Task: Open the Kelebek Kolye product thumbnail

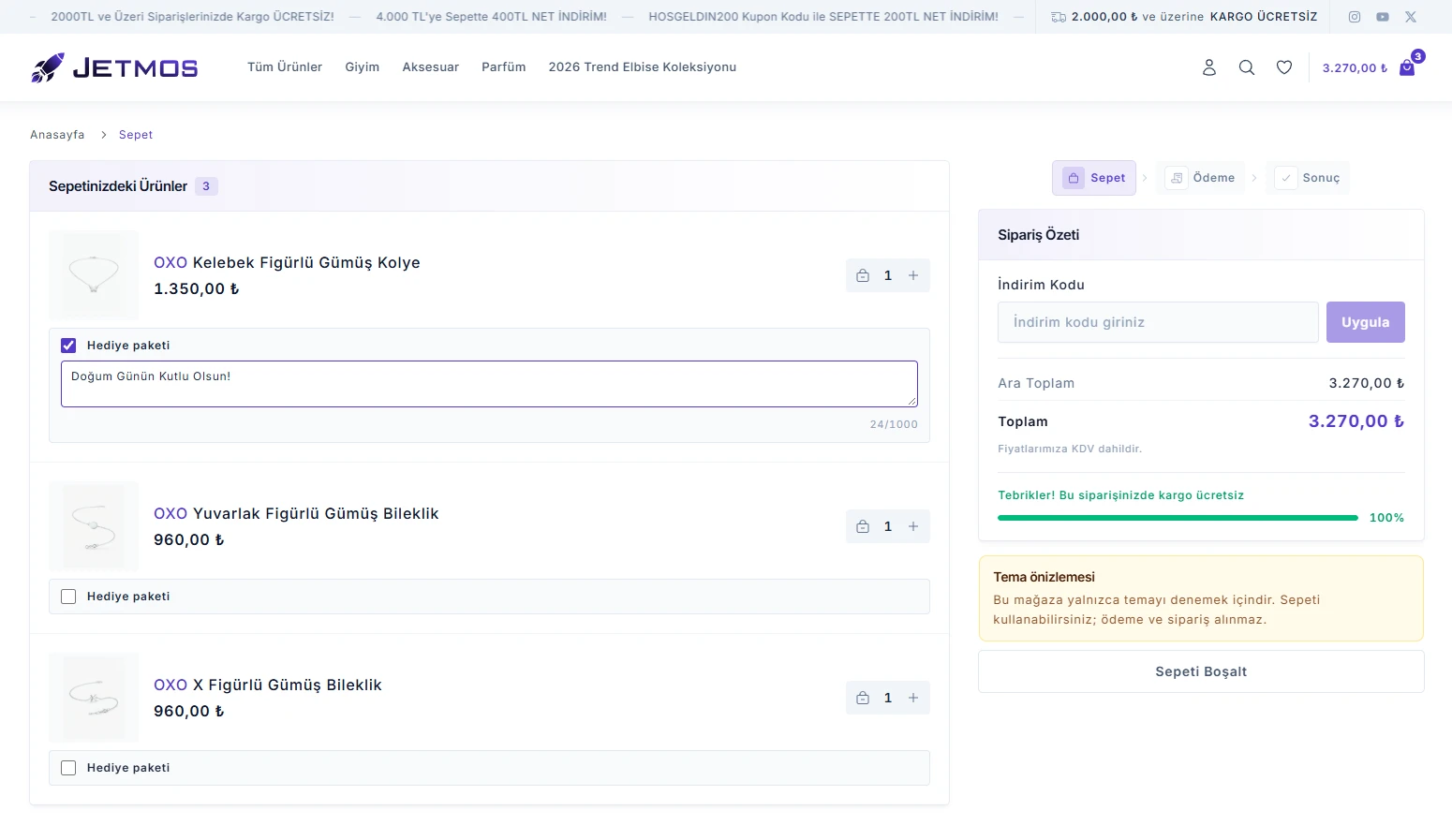Action: point(94,275)
